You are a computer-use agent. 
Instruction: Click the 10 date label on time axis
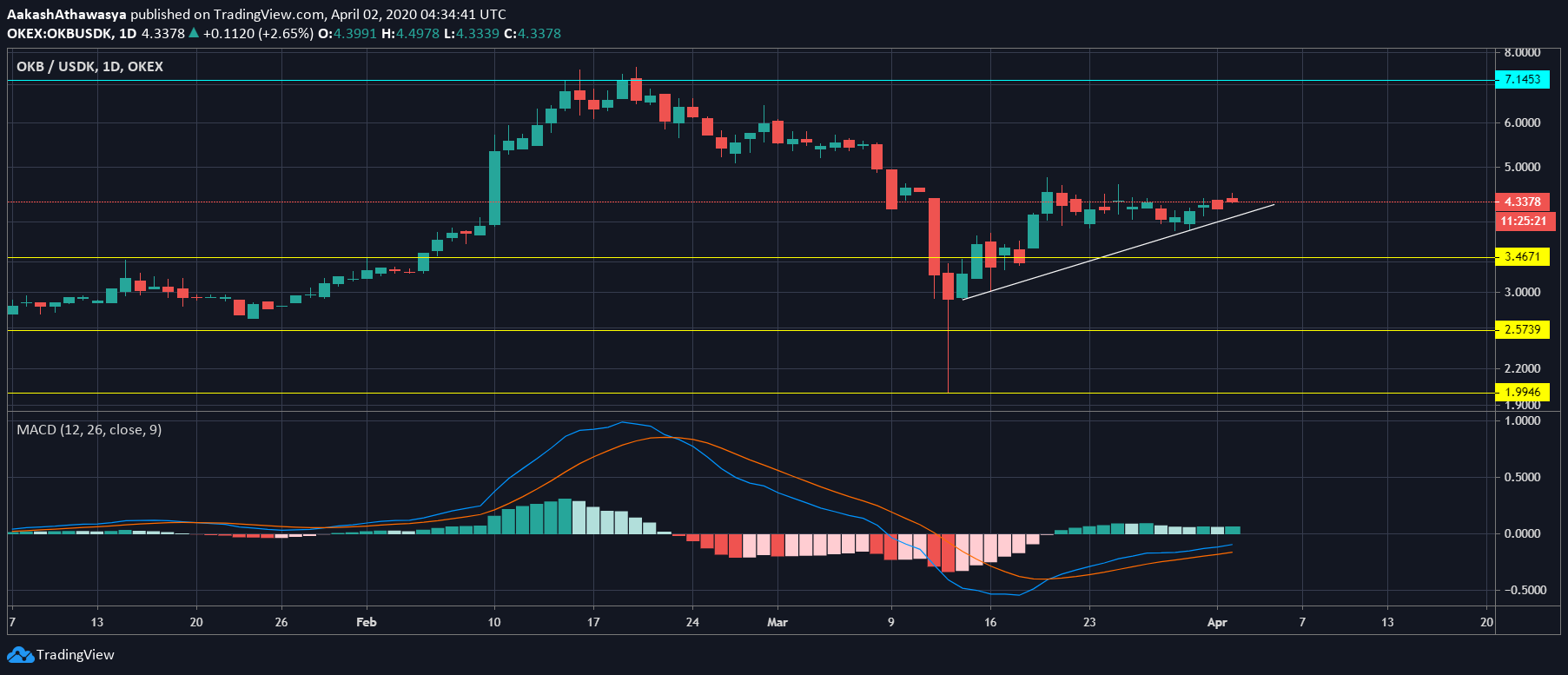pyautogui.click(x=494, y=622)
